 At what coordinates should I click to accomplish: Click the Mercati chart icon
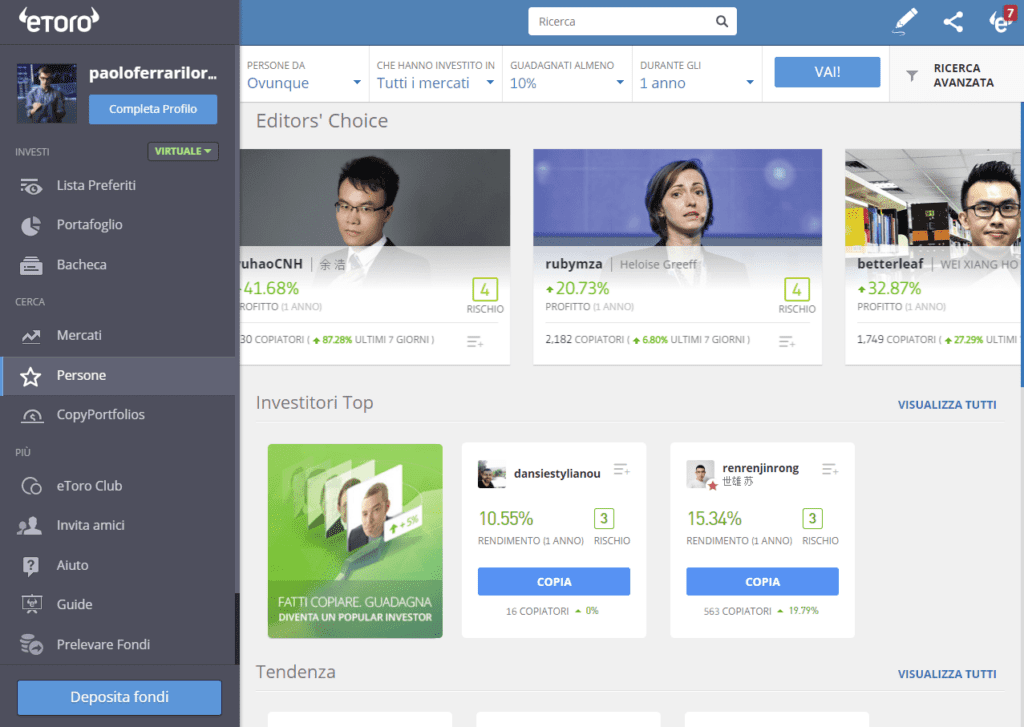pyautogui.click(x=31, y=336)
